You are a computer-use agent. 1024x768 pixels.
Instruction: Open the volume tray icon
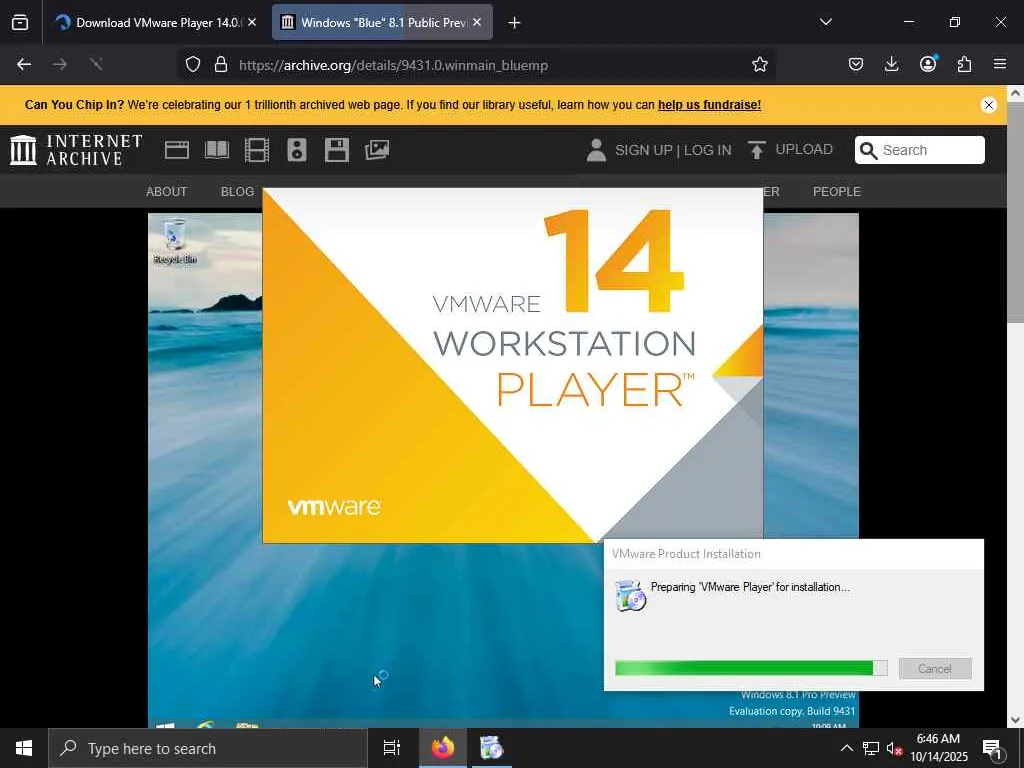pyautogui.click(x=894, y=748)
